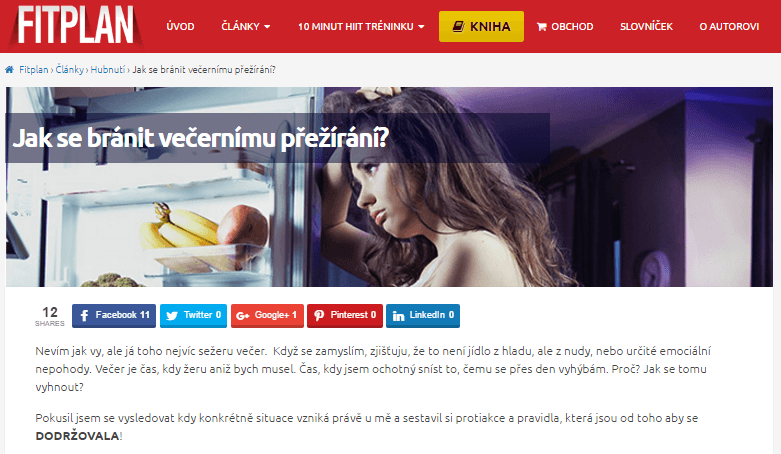781x454 pixels.
Task: Click the 12 shares counter
Action: click(50, 316)
